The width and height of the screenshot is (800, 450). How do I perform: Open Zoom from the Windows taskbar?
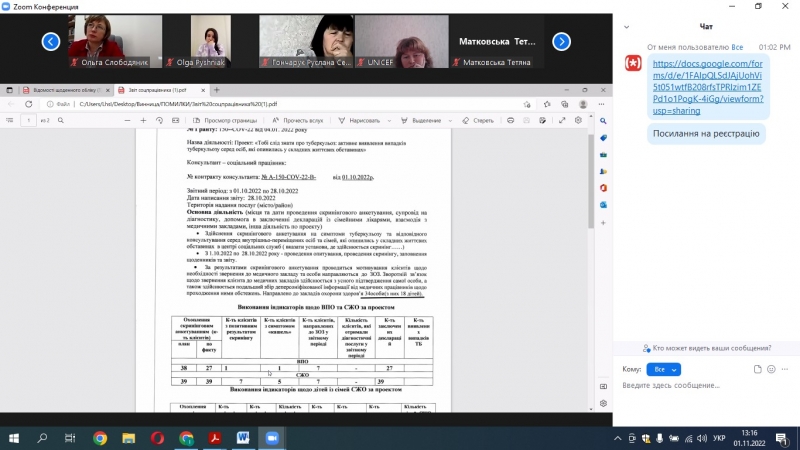(x=271, y=438)
